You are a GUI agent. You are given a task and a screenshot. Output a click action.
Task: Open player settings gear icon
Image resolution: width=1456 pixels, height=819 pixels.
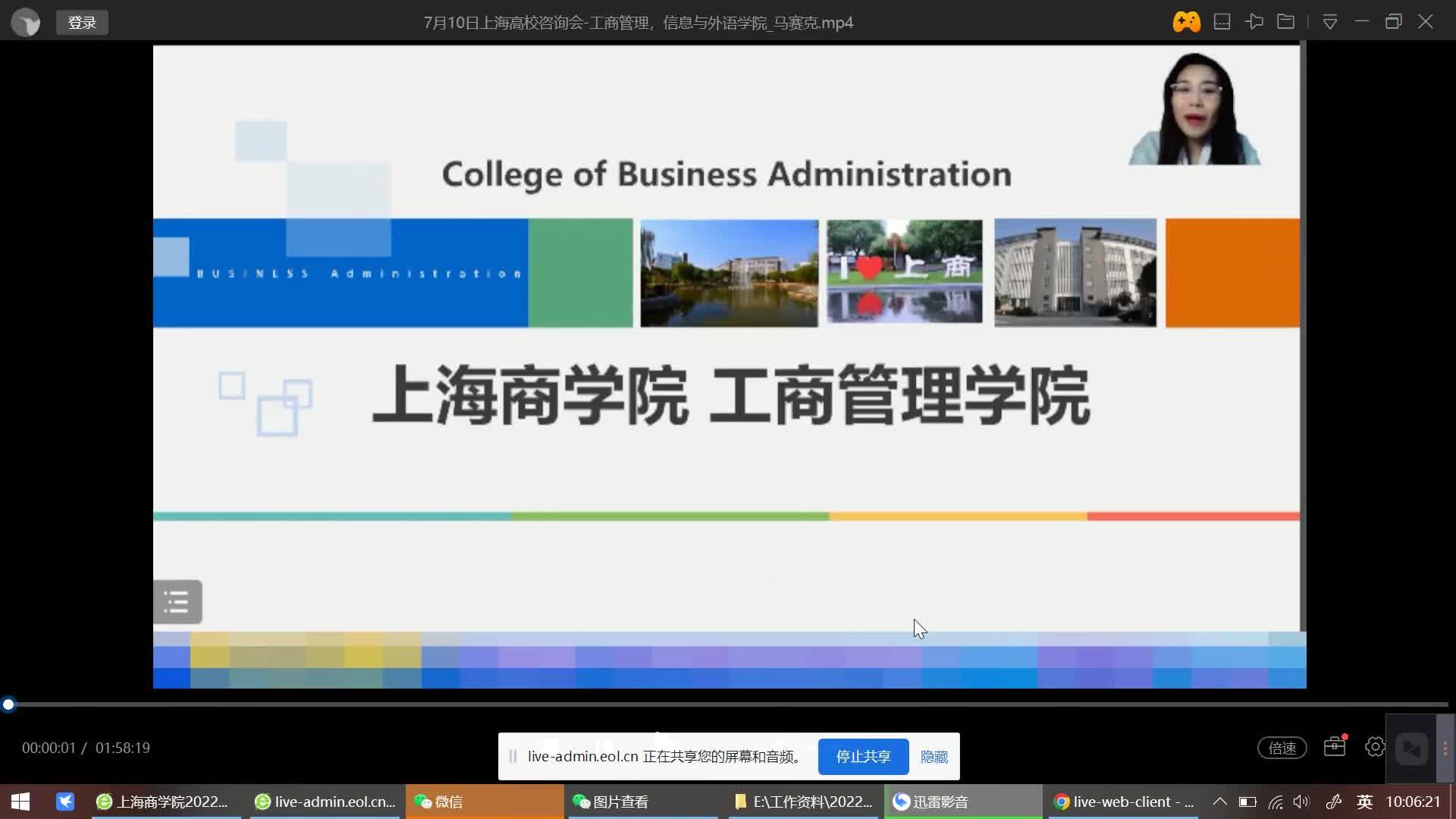coord(1374,747)
